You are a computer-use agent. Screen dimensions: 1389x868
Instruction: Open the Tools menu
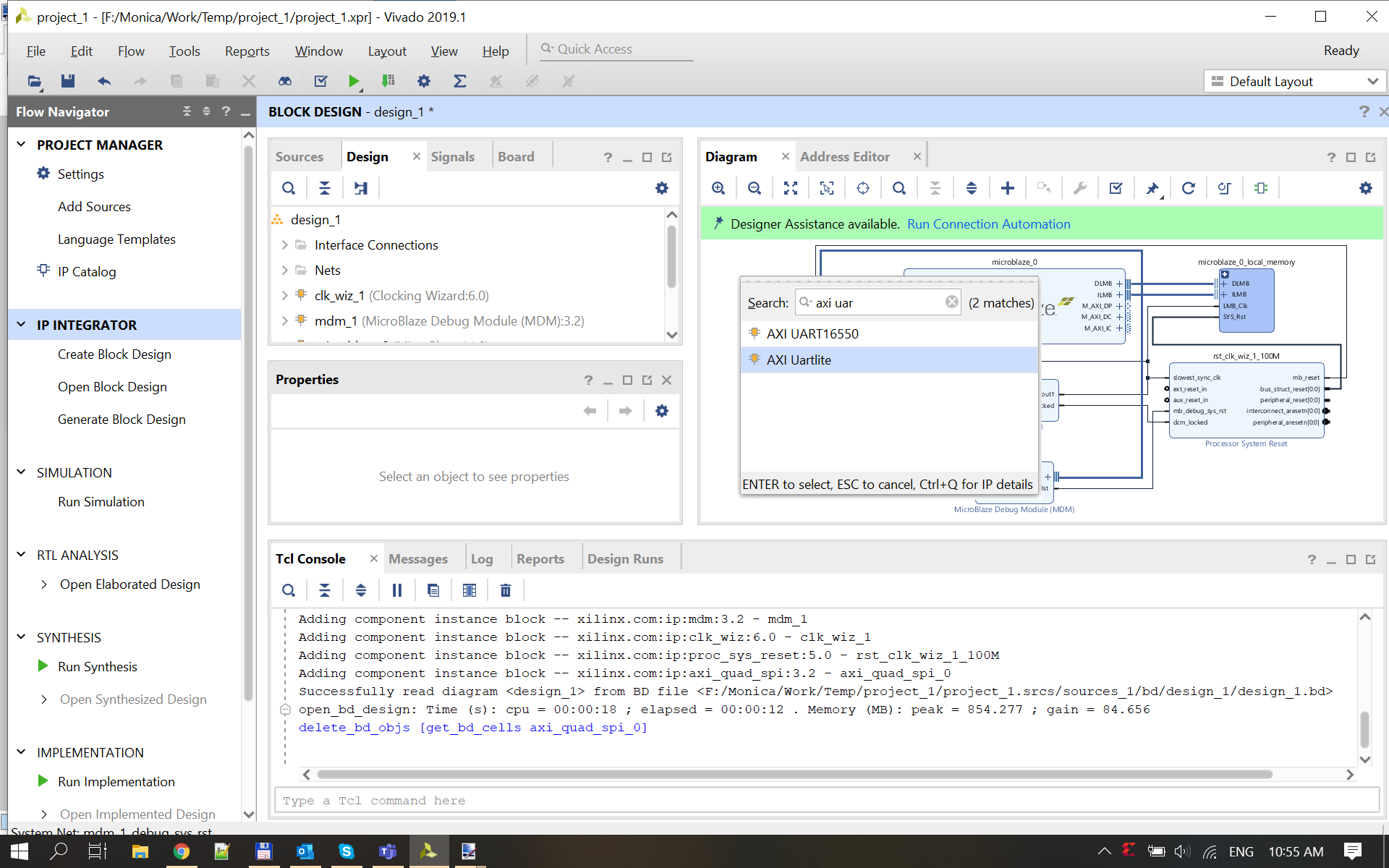click(x=184, y=51)
